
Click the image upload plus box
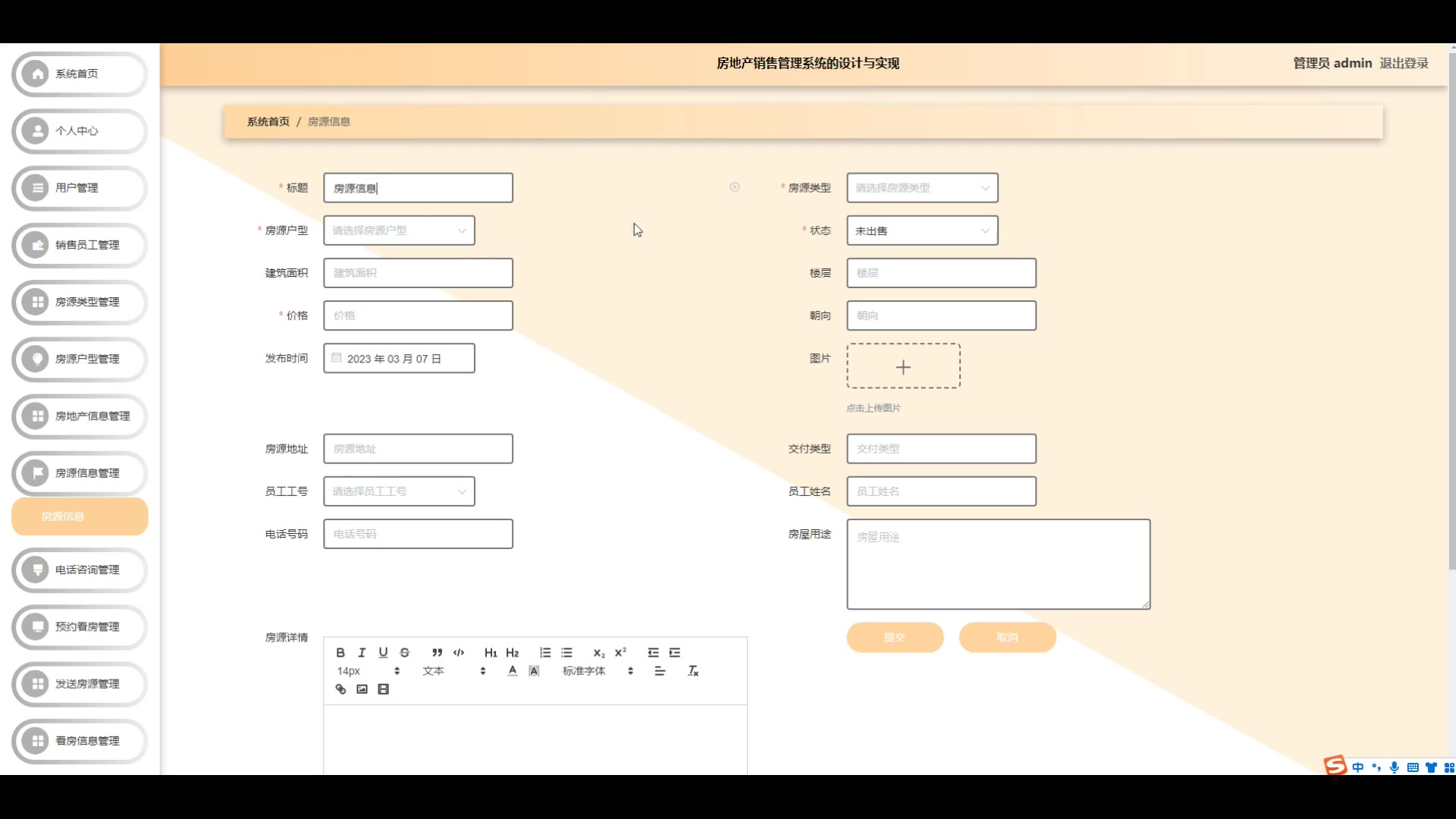[903, 367]
